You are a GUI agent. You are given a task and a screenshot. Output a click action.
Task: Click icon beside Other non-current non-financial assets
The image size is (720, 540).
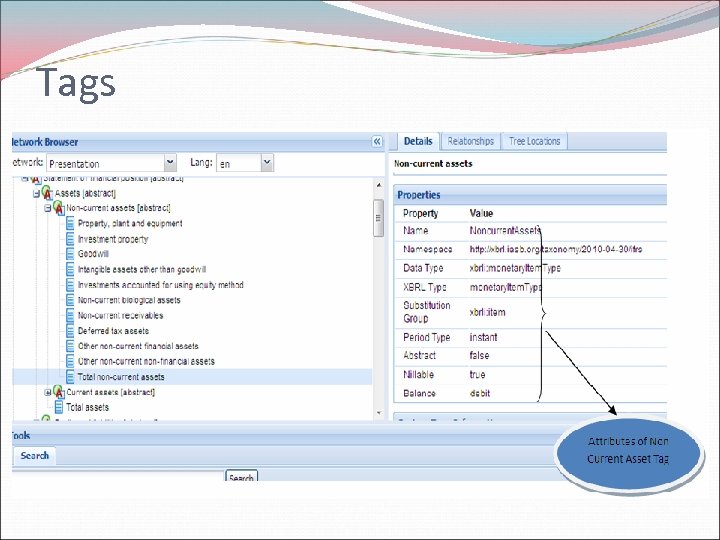point(70,361)
